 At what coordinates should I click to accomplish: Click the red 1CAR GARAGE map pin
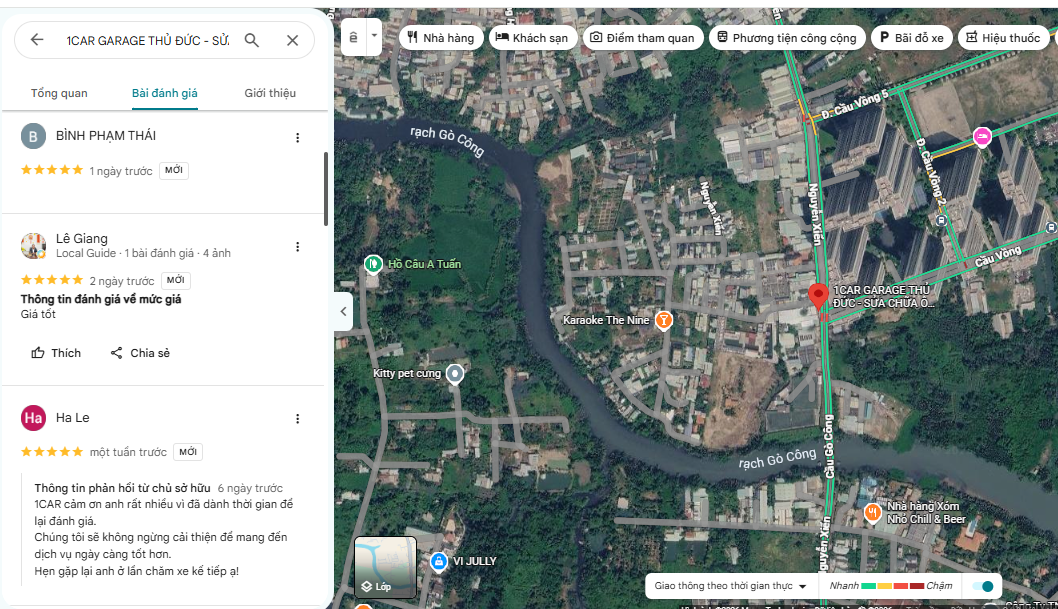818,296
